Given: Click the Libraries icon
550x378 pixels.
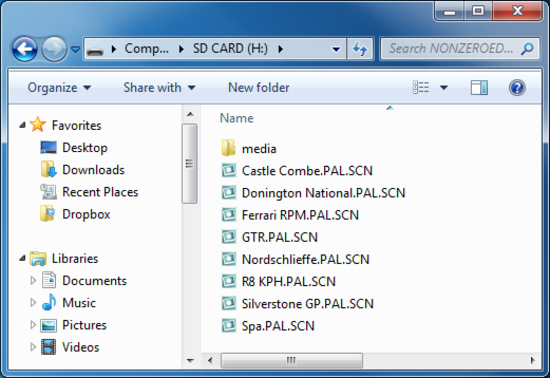Looking at the screenshot, I should pyautogui.click(x=38, y=258).
